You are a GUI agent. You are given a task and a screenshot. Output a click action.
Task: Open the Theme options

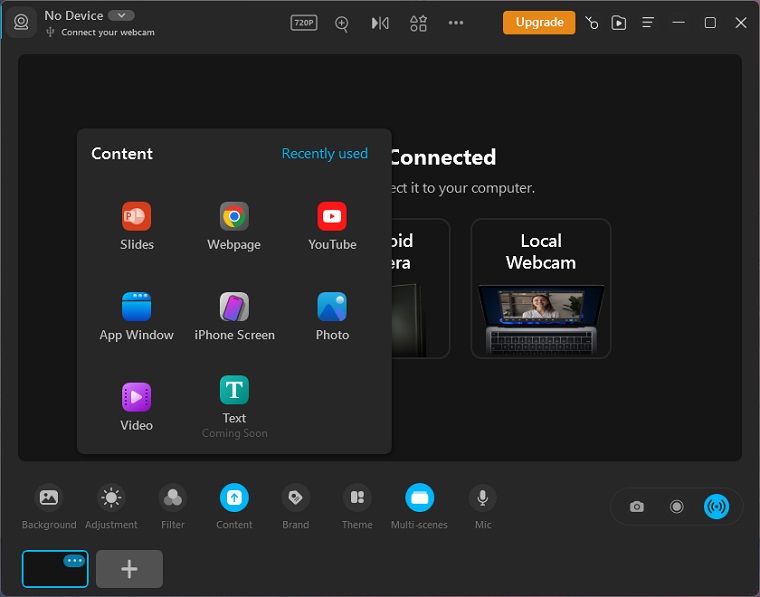pos(357,506)
